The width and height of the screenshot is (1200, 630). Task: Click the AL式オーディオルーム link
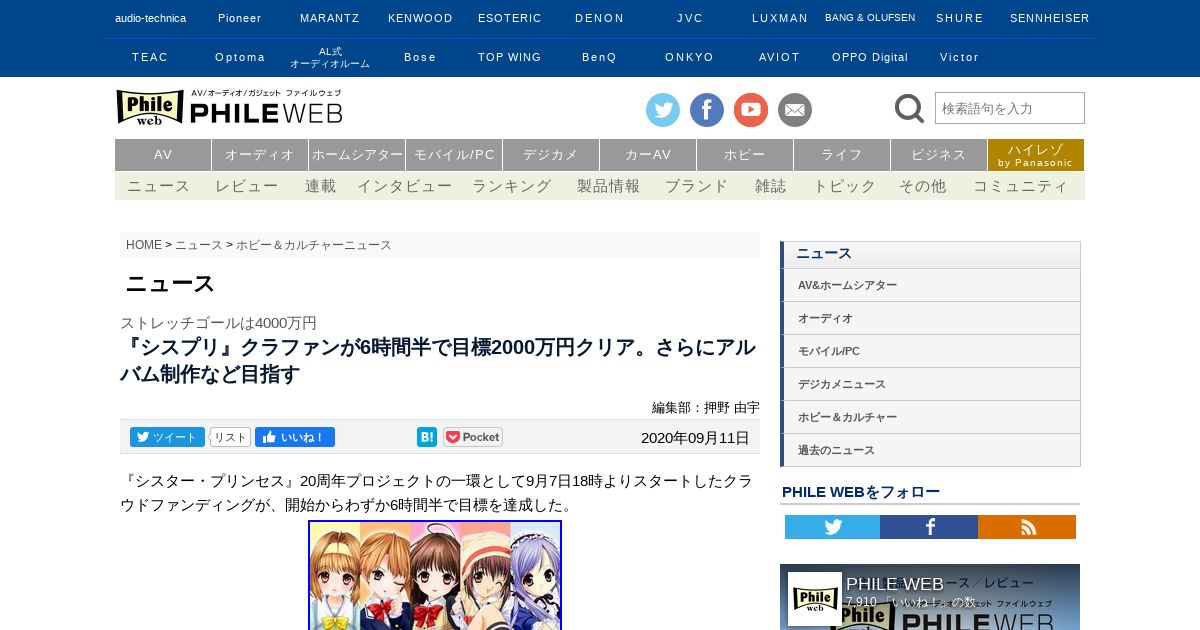(x=330, y=57)
